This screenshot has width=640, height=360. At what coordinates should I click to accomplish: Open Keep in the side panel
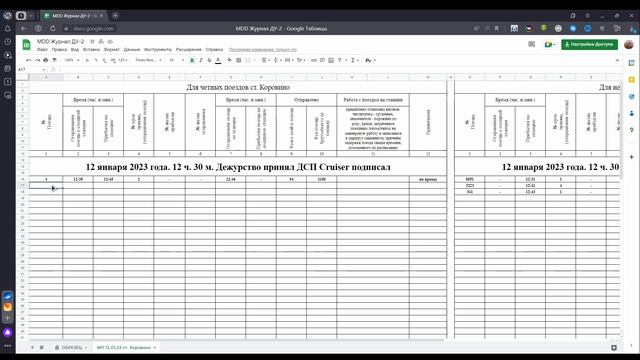coord(631,80)
